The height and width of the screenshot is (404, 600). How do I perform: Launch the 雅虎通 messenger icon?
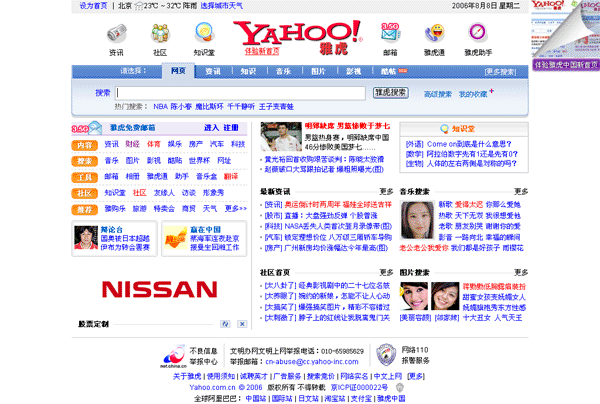pyautogui.click(x=435, y=33)
